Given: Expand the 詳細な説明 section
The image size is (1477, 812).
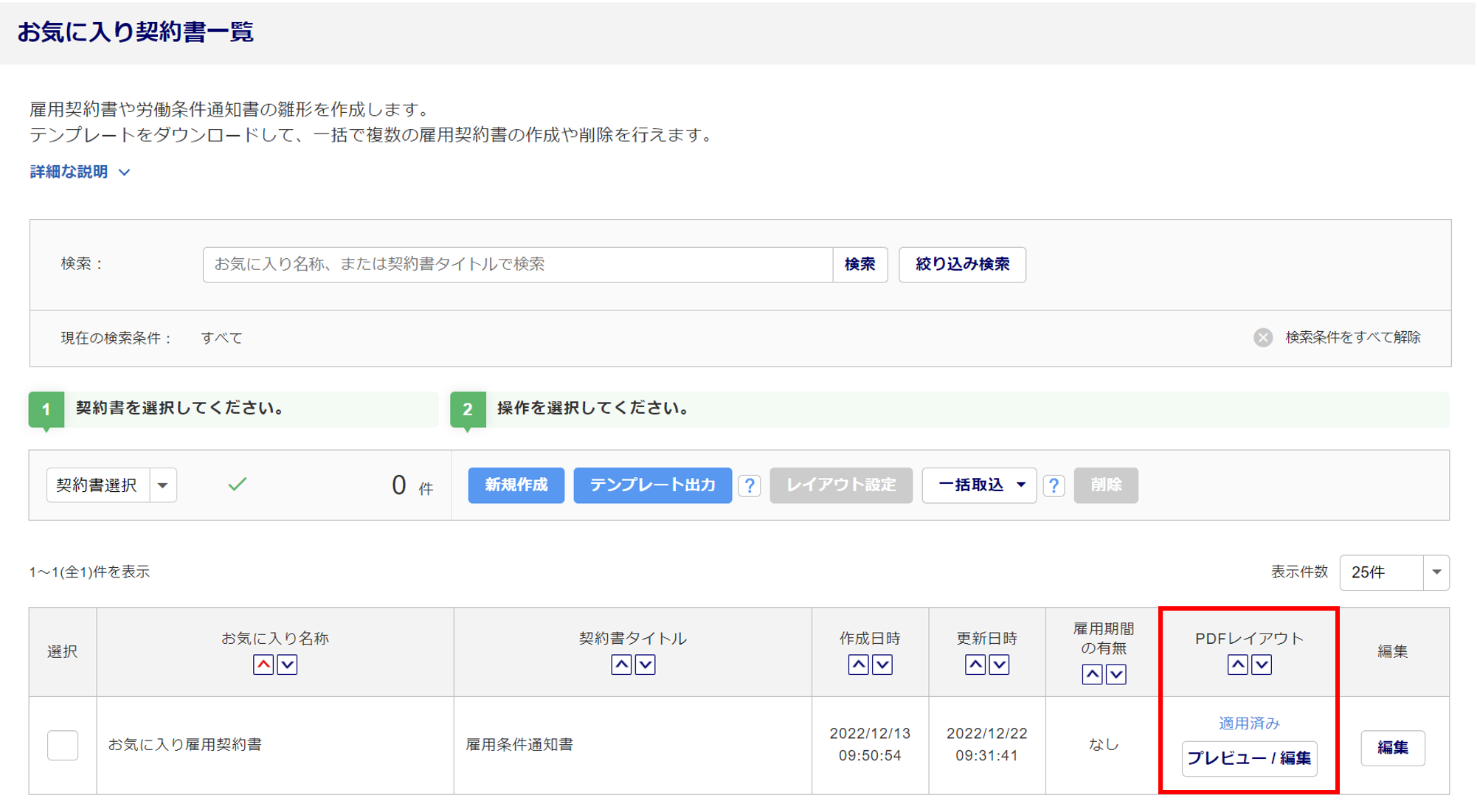Looking at the screenshot, I should 80,172.
